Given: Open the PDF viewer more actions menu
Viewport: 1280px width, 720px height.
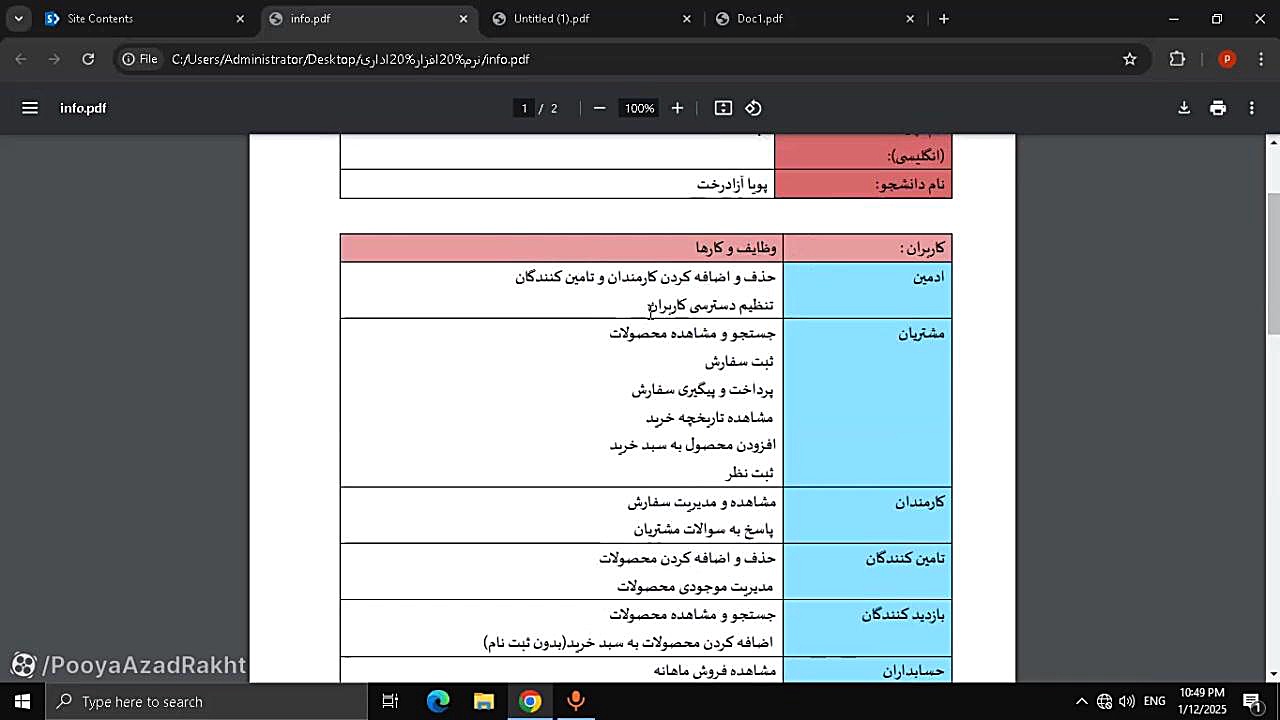Looking at the screenshot, I should [1252, 108].
